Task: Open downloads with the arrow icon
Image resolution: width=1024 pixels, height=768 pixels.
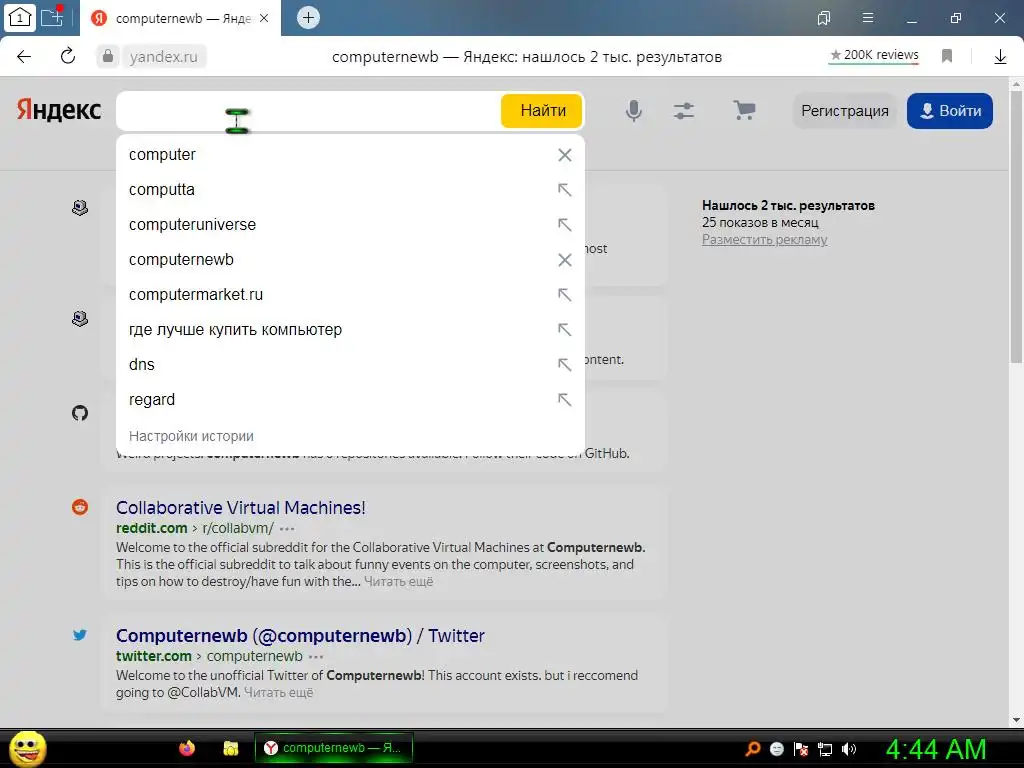Action: (x=1000, y=57)
